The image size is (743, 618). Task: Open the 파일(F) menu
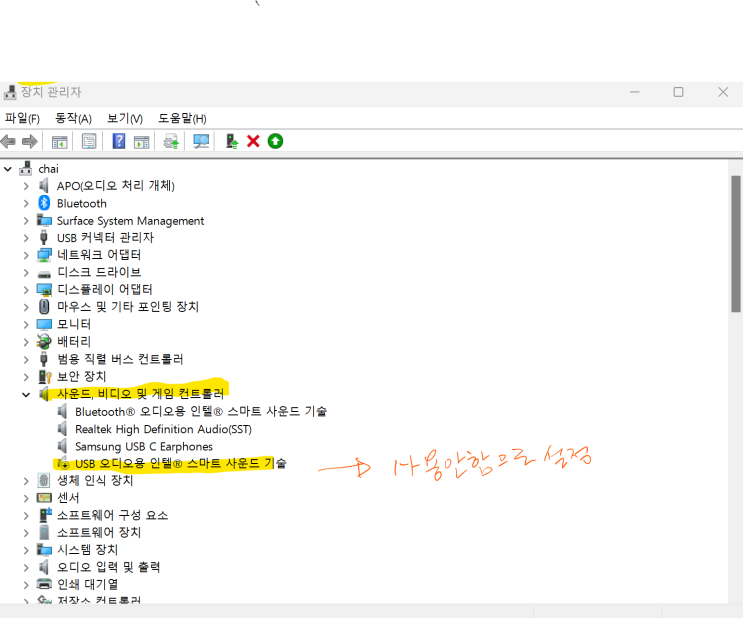[x=22, y=118]
